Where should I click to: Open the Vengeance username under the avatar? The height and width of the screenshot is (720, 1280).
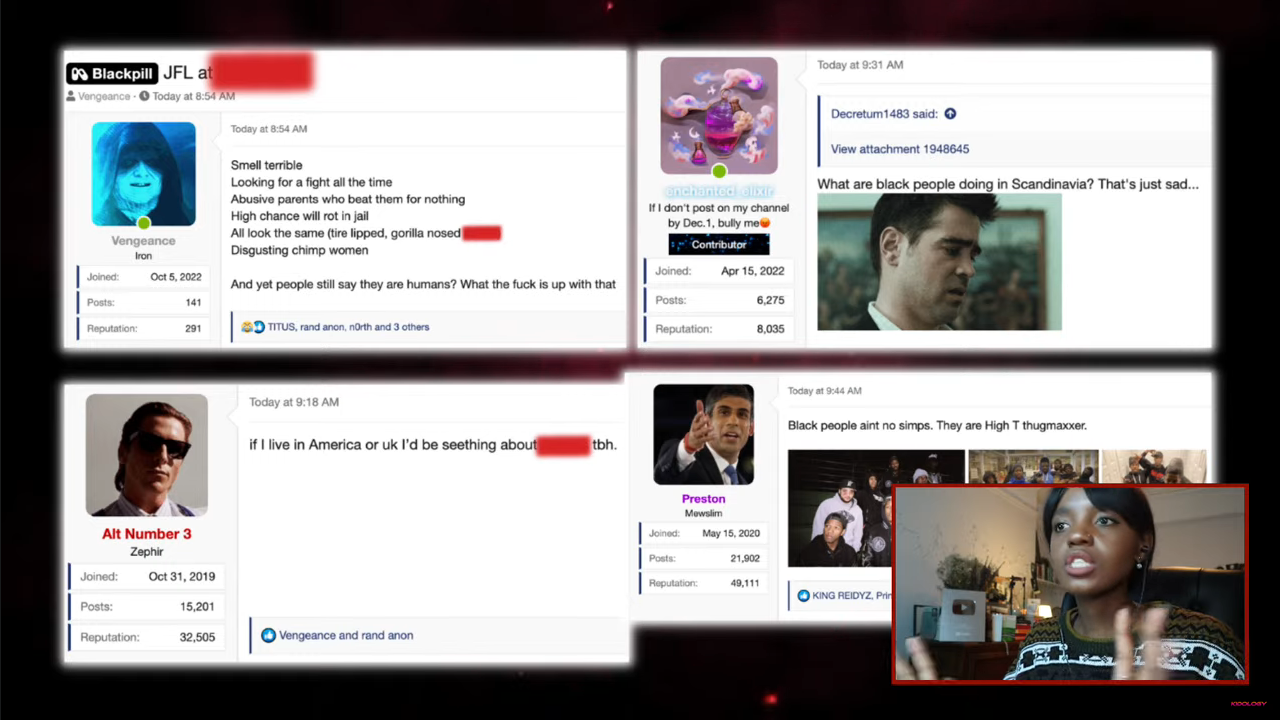pyautogui.click(x=143, y=241)
